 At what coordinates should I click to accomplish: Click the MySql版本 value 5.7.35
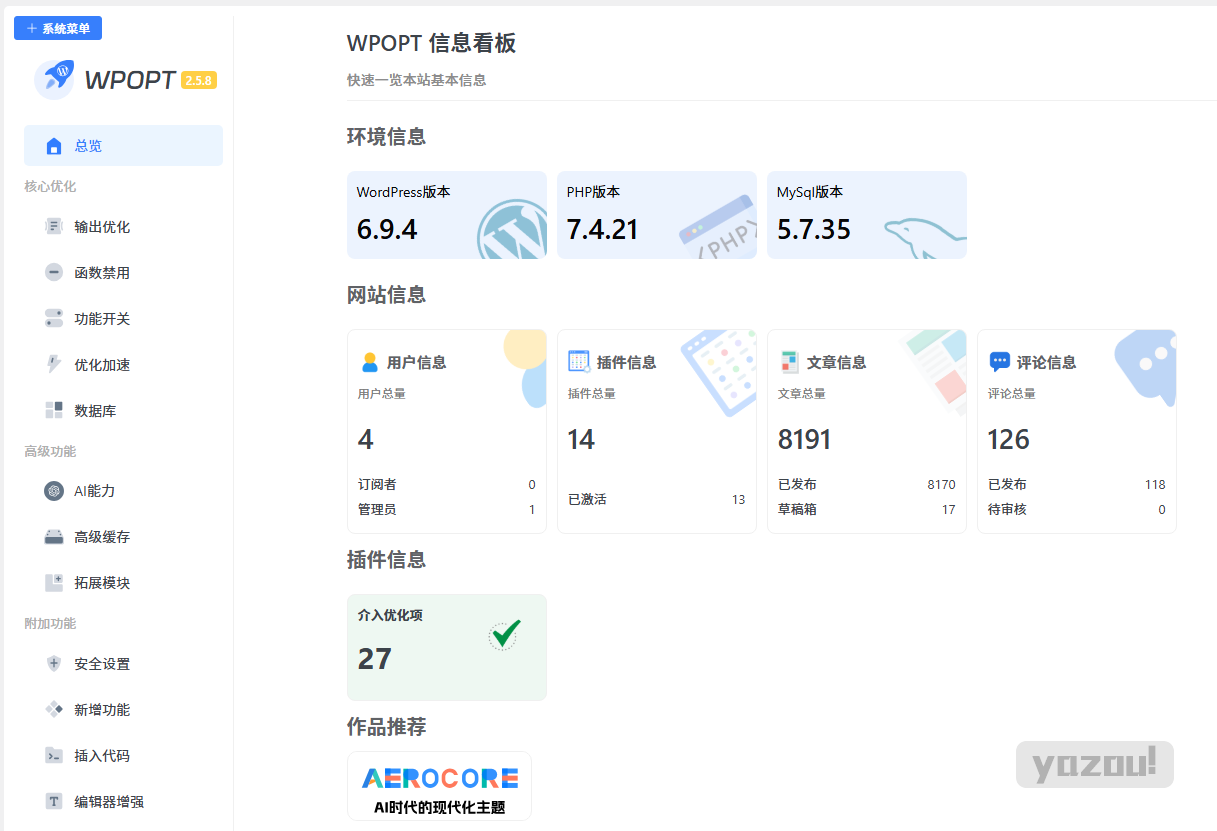[x=814, y=230]
